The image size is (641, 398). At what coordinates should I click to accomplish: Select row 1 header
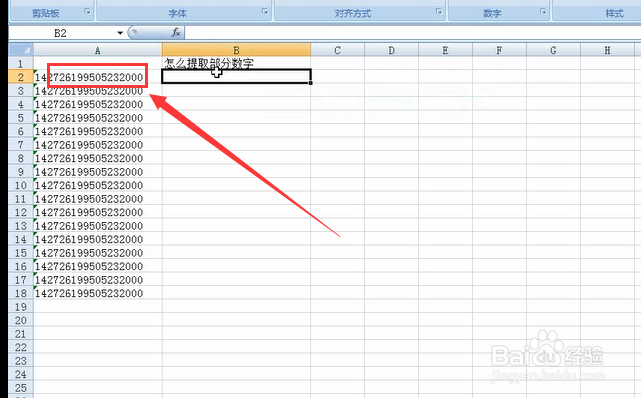(x=21, y=64)
